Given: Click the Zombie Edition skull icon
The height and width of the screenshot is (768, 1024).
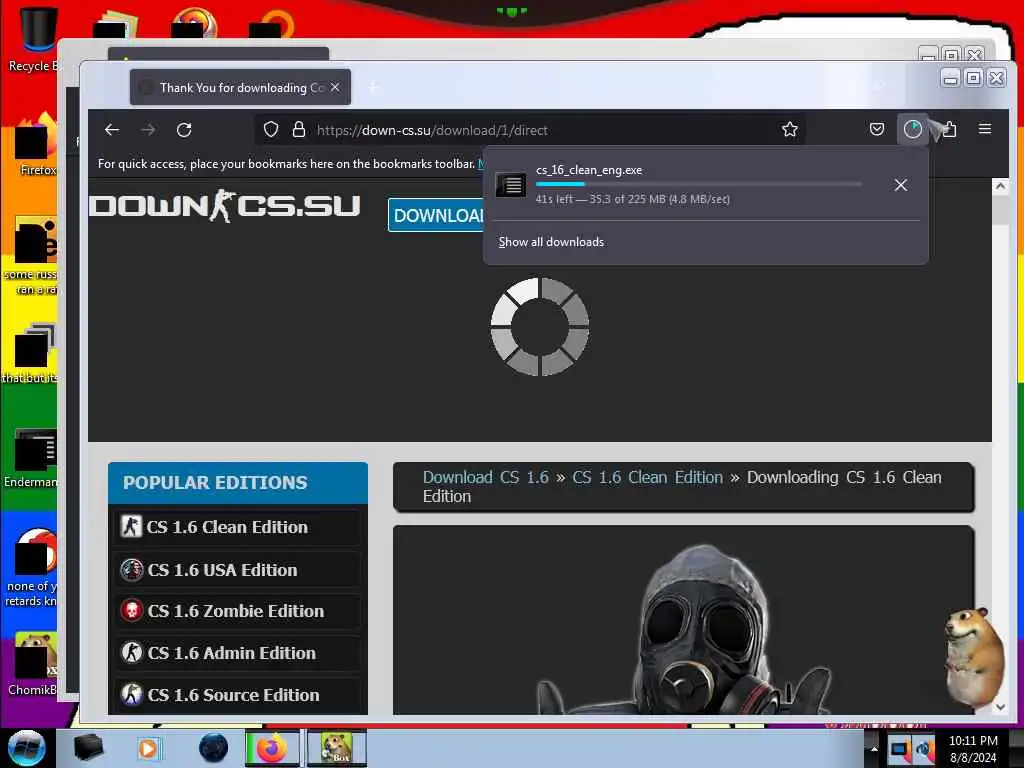Looking at the screenshot, I should 131,611.
